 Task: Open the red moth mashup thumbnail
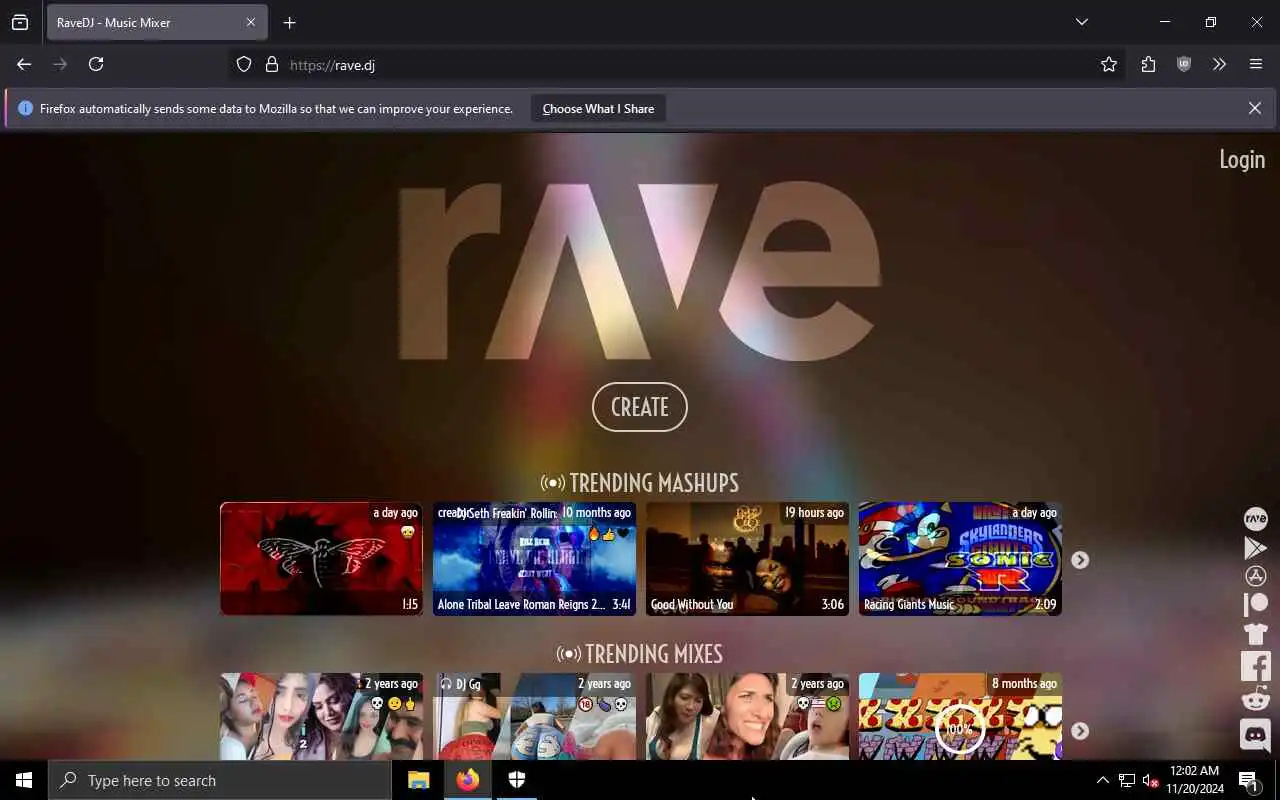[321, 559]
